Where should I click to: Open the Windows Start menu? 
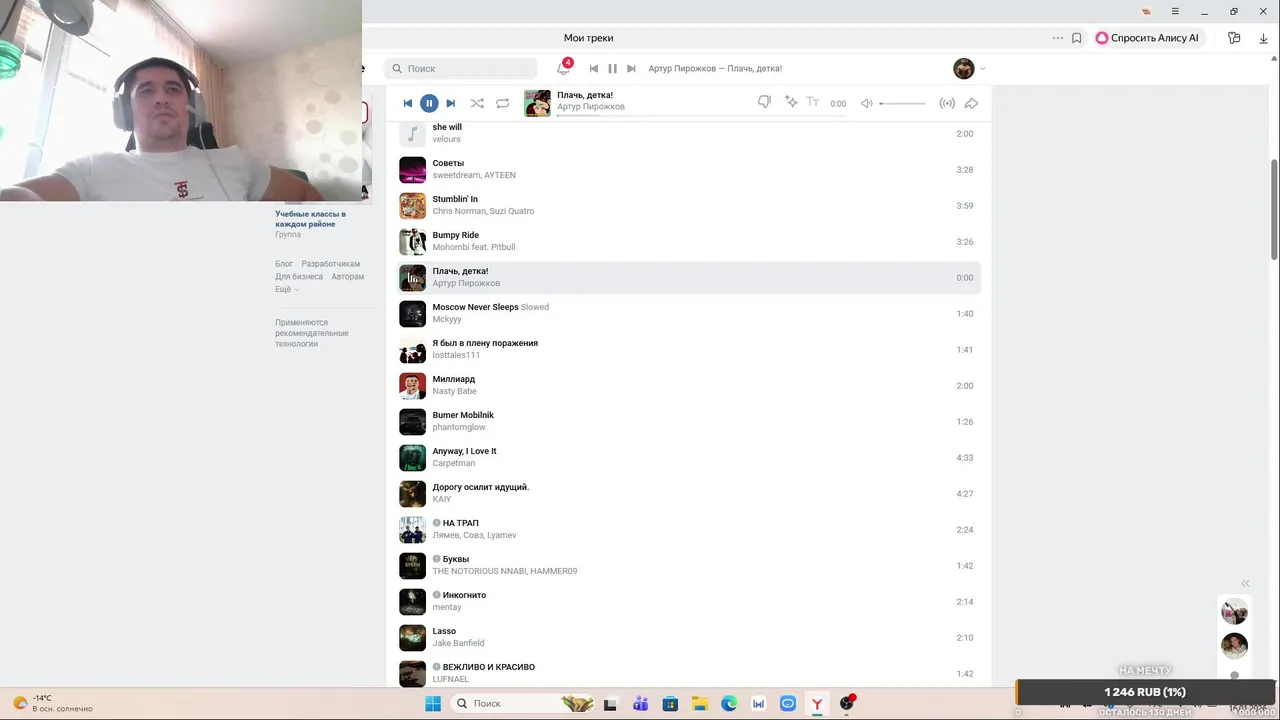(x=433, y=704)
